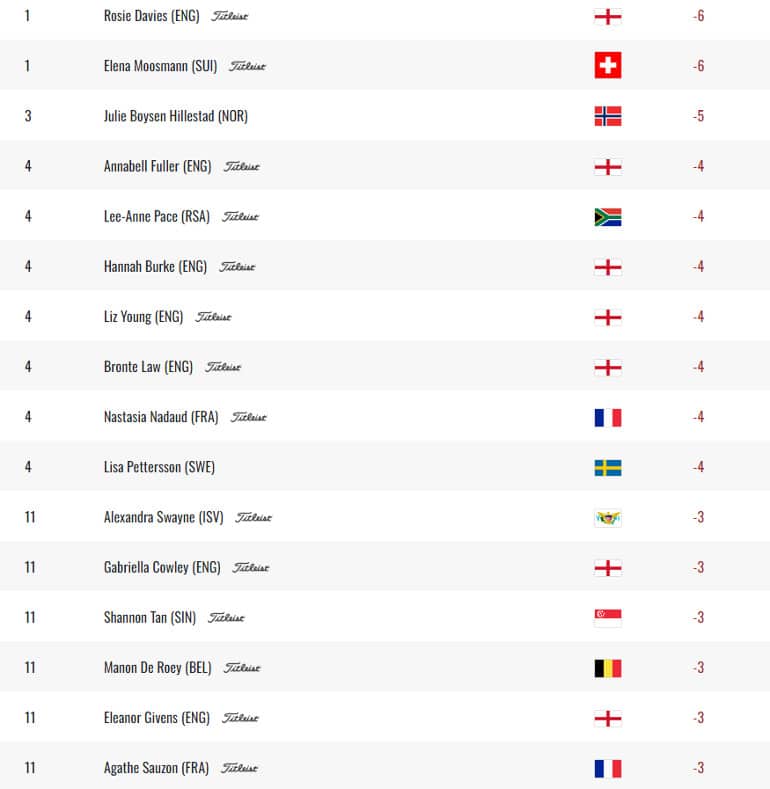The width and height of the screenshot is (770, 789).
Task: Click Virgin Islands flag beside Alexandra Swayne
Action: pyautogui.click(x=607, y=517)
